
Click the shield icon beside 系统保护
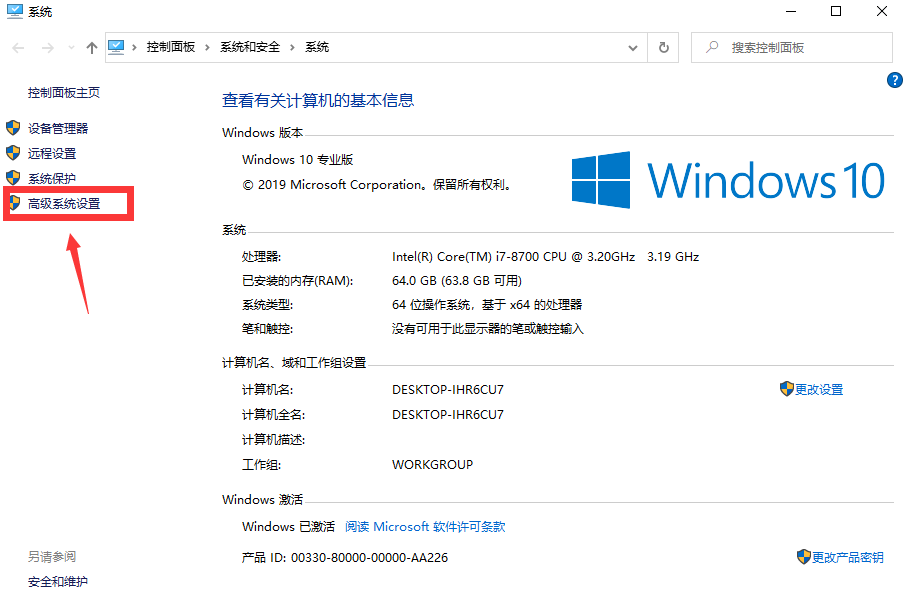[13, 178]
